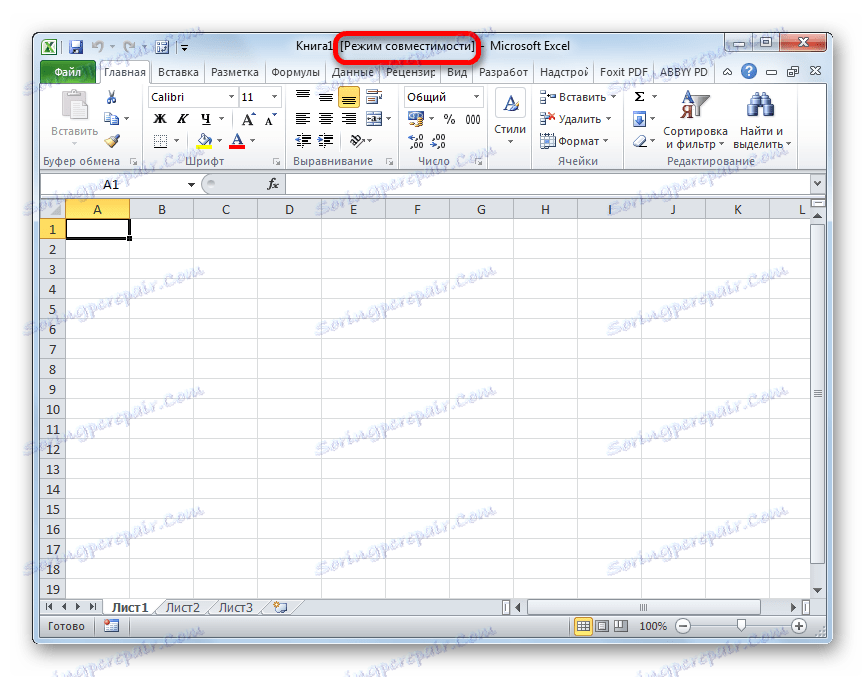Click the middle vertical align icon
Screen dimensions: 866x677
pyautogui.click(x=326, y=97)
